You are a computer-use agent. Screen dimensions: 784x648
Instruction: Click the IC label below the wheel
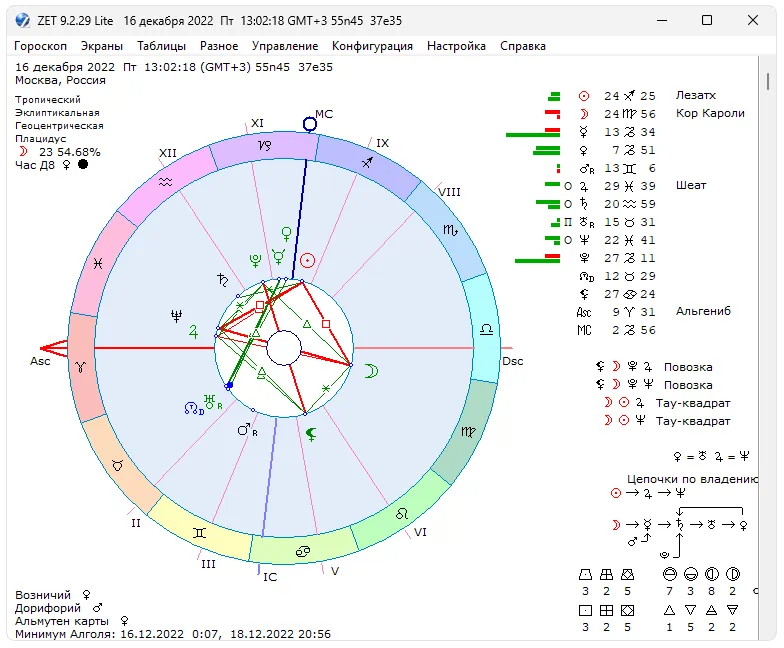pyautogui.click(x=270, y=577)
